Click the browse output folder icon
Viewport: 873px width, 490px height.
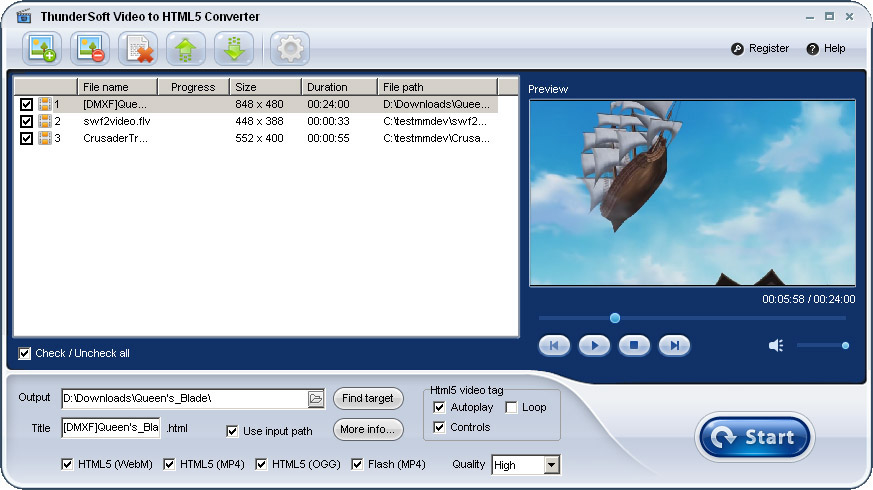pyautogui.click(x=316, y=398)
